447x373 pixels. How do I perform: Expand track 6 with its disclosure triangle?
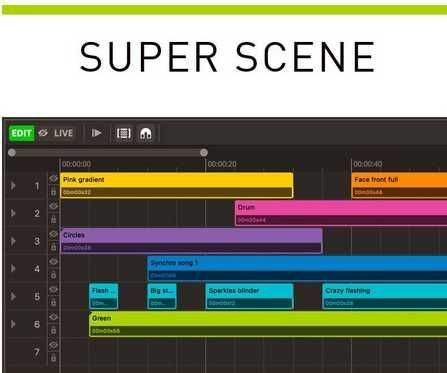coord(13,324)
